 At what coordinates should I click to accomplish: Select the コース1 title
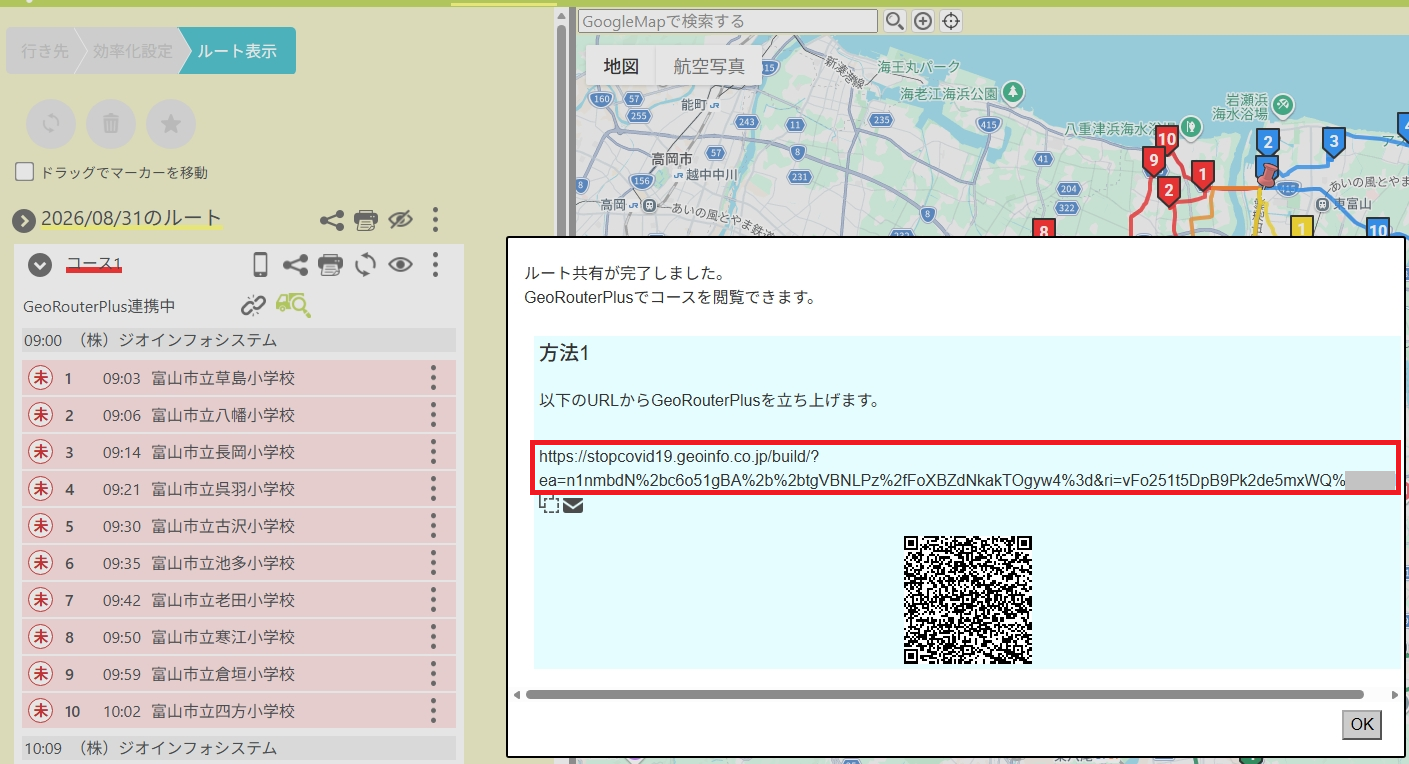[94, 265]
